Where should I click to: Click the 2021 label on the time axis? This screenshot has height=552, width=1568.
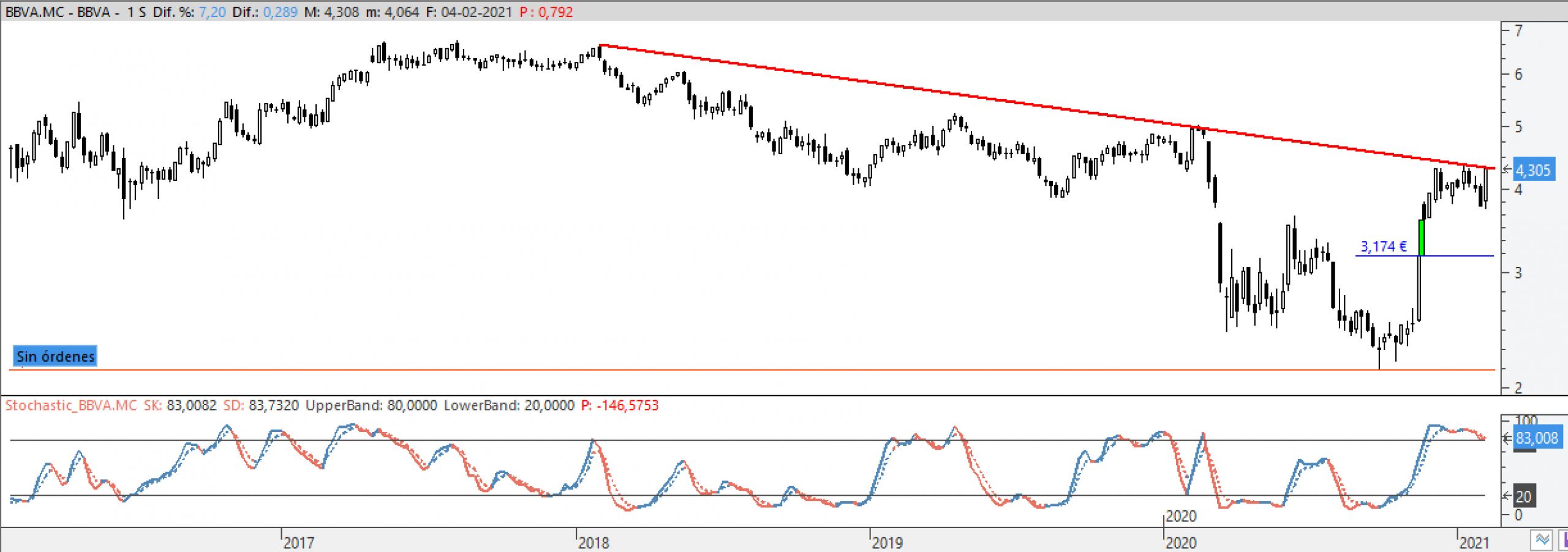tap(1474, 542)
